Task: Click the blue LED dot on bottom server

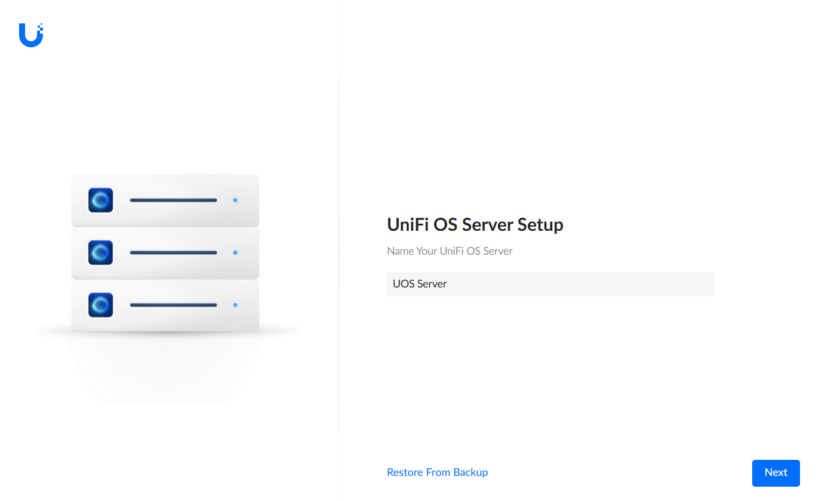Action: click(235, 304)
